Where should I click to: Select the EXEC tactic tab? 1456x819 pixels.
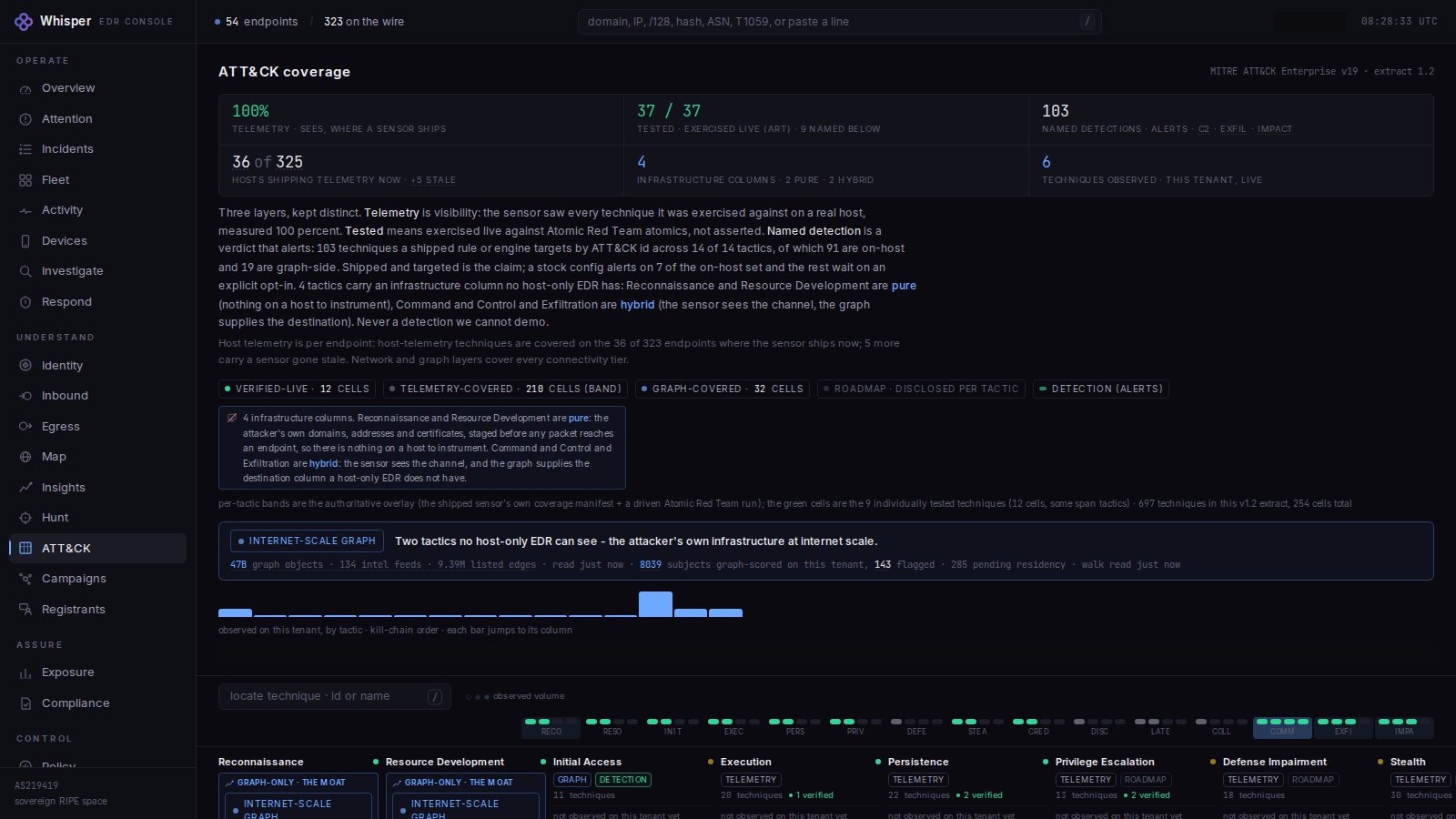click(733, 727)
